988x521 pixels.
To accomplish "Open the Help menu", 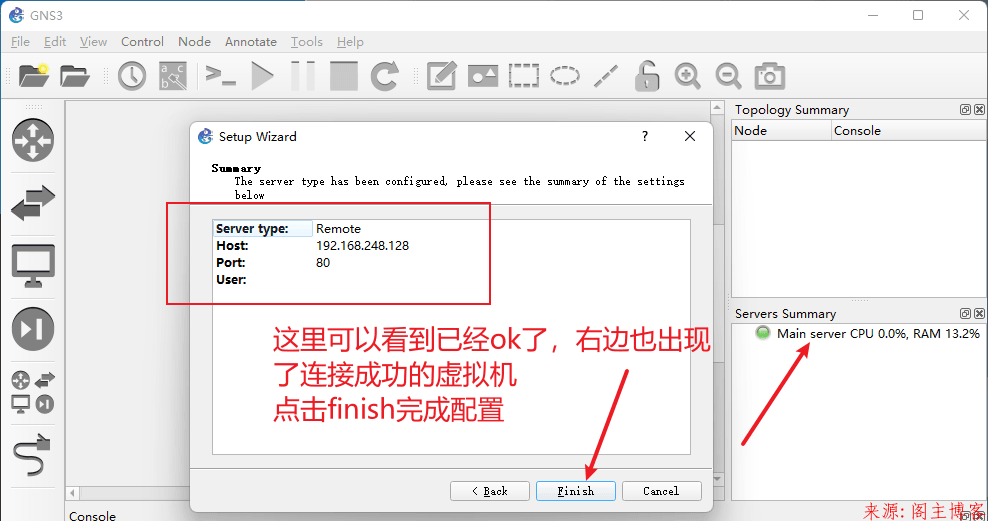I will pyautogui.click(x=350, y=42).
